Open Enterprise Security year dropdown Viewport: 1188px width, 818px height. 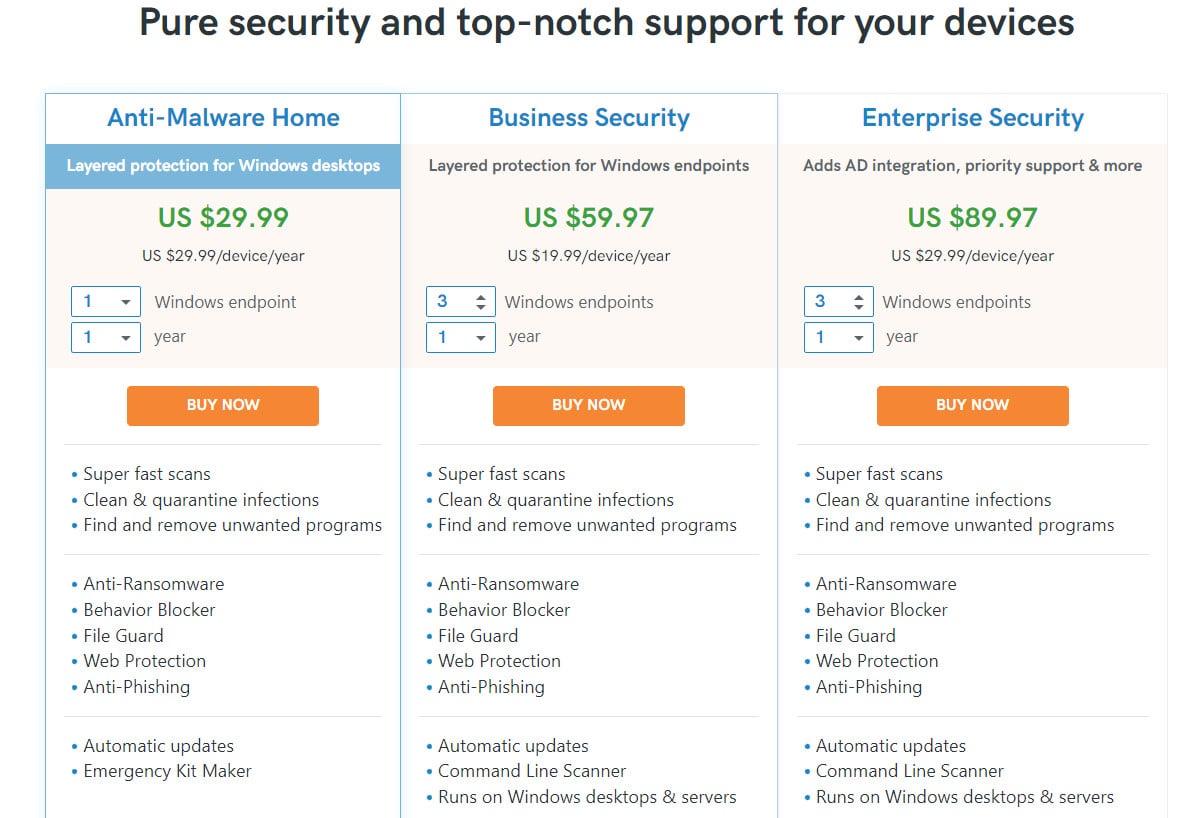(839, 337)
